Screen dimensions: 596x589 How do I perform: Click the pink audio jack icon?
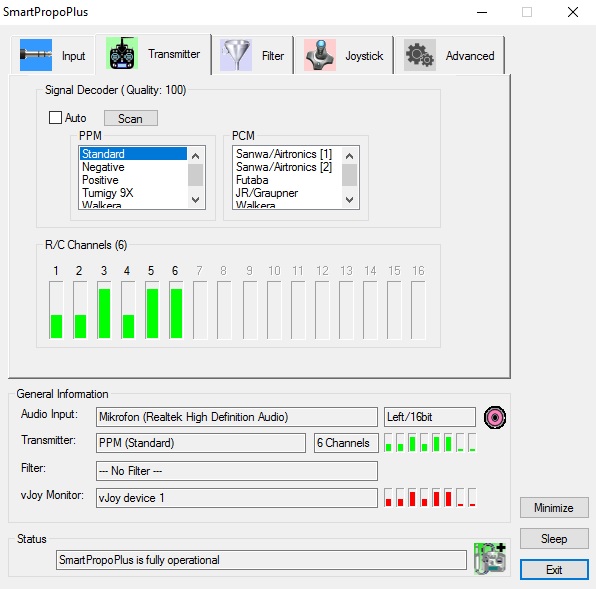(495, 417)
